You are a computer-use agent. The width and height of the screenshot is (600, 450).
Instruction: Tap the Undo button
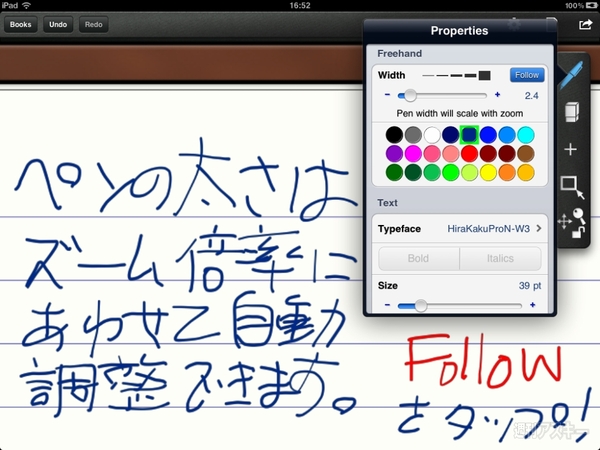[58, 24]
